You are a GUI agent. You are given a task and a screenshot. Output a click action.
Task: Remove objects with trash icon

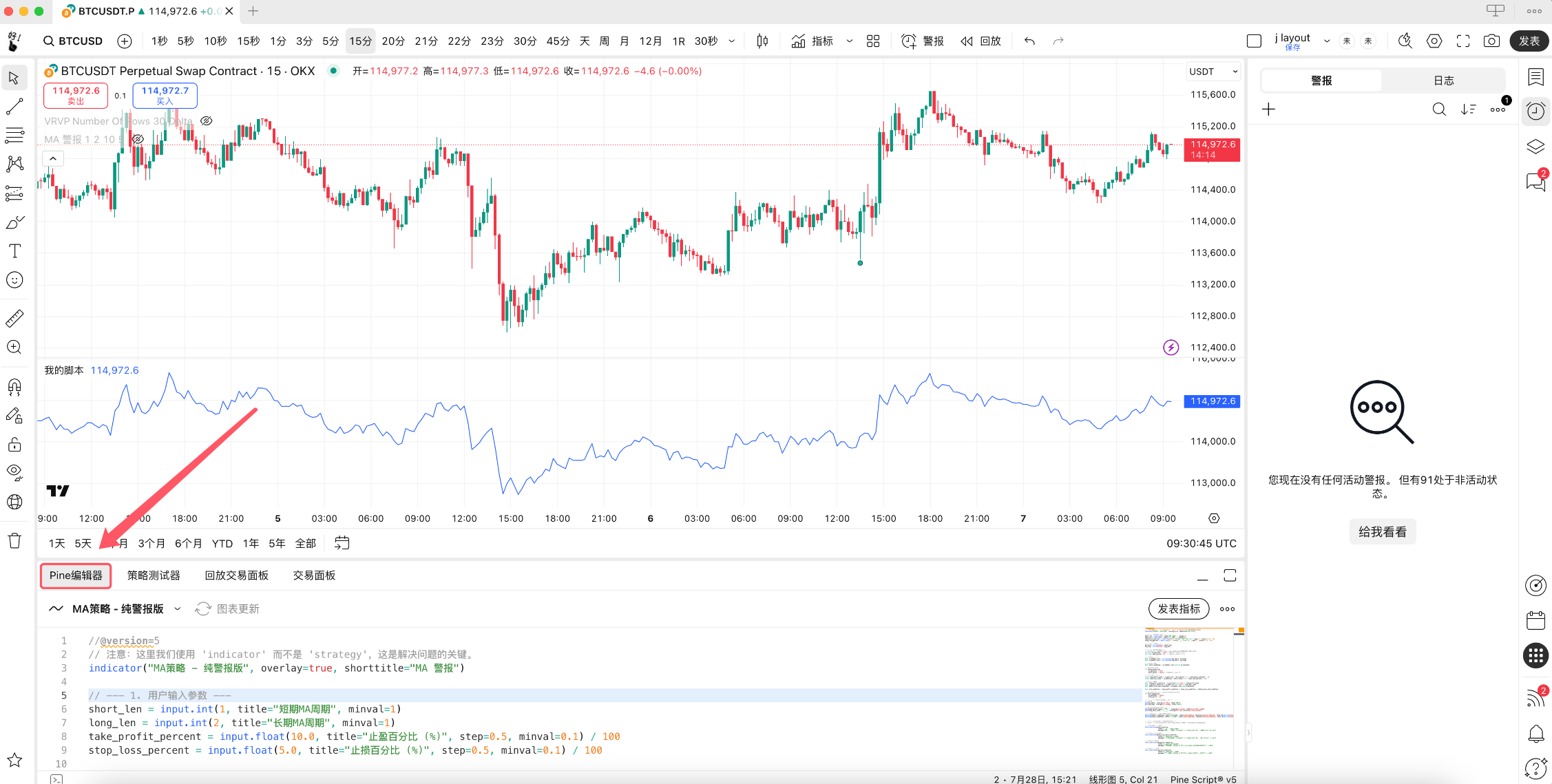click(x=14, y=540)
